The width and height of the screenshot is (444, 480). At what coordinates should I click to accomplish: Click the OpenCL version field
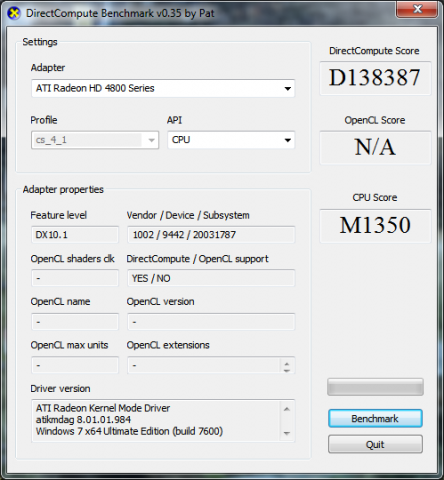(x=211, y=322)
